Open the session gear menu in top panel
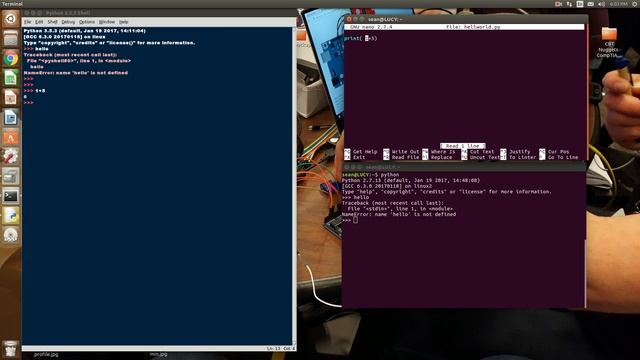The height and width of the screenshot is (360, 640). [635, 4]
